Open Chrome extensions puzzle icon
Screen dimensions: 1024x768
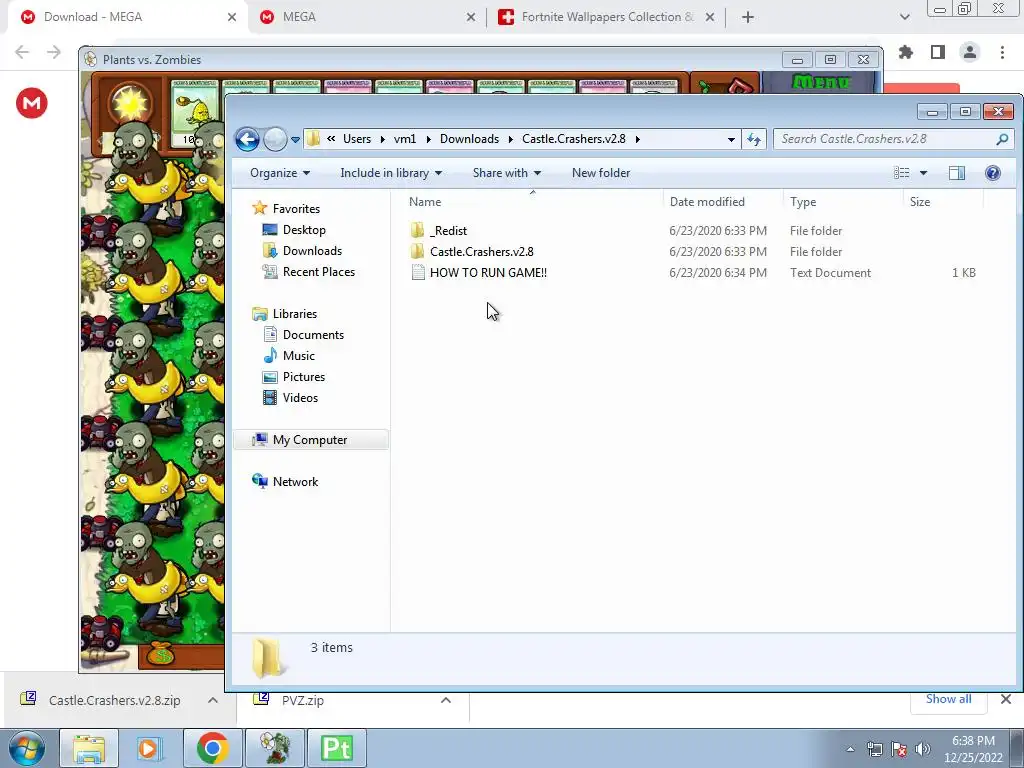906,52
